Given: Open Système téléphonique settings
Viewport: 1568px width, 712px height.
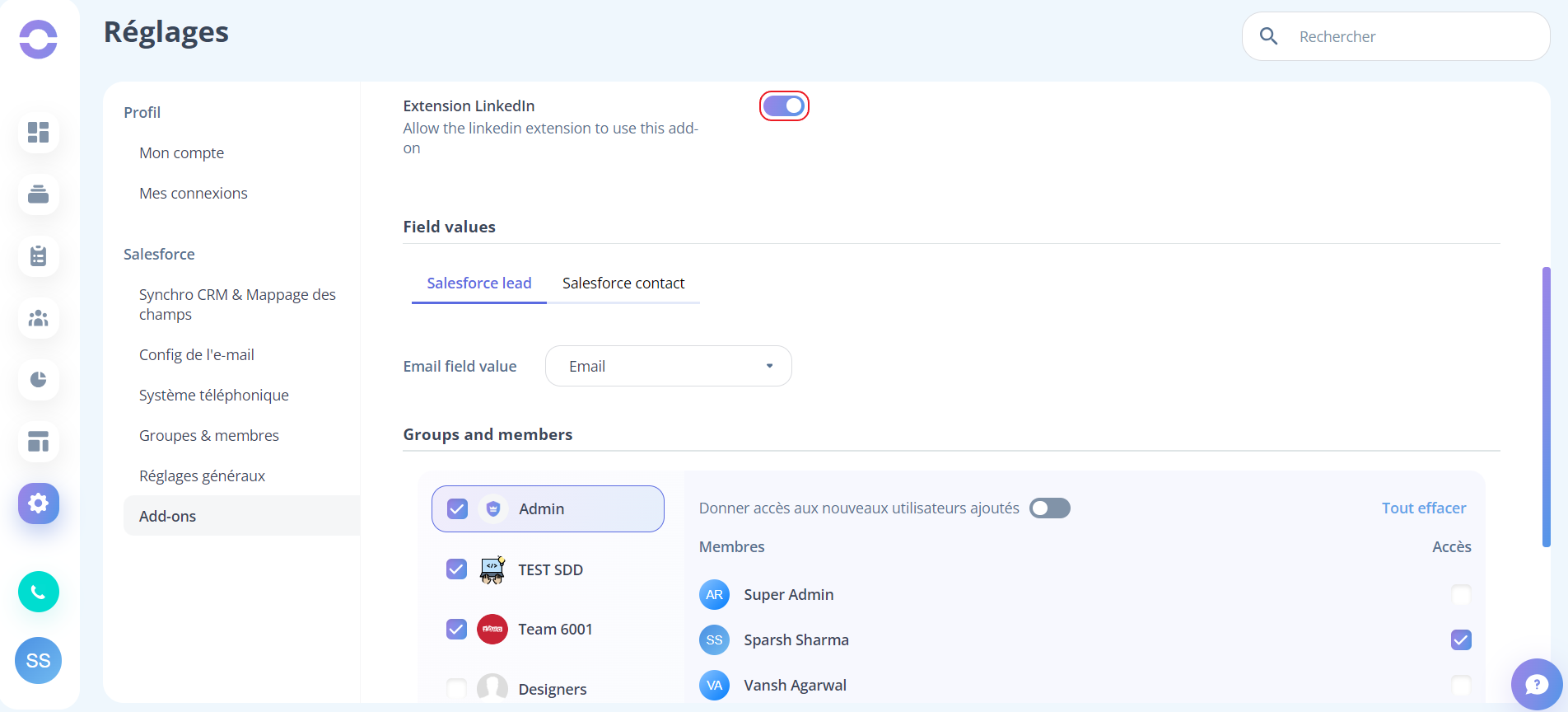Looking at the screenshot, I should point(214,396).
